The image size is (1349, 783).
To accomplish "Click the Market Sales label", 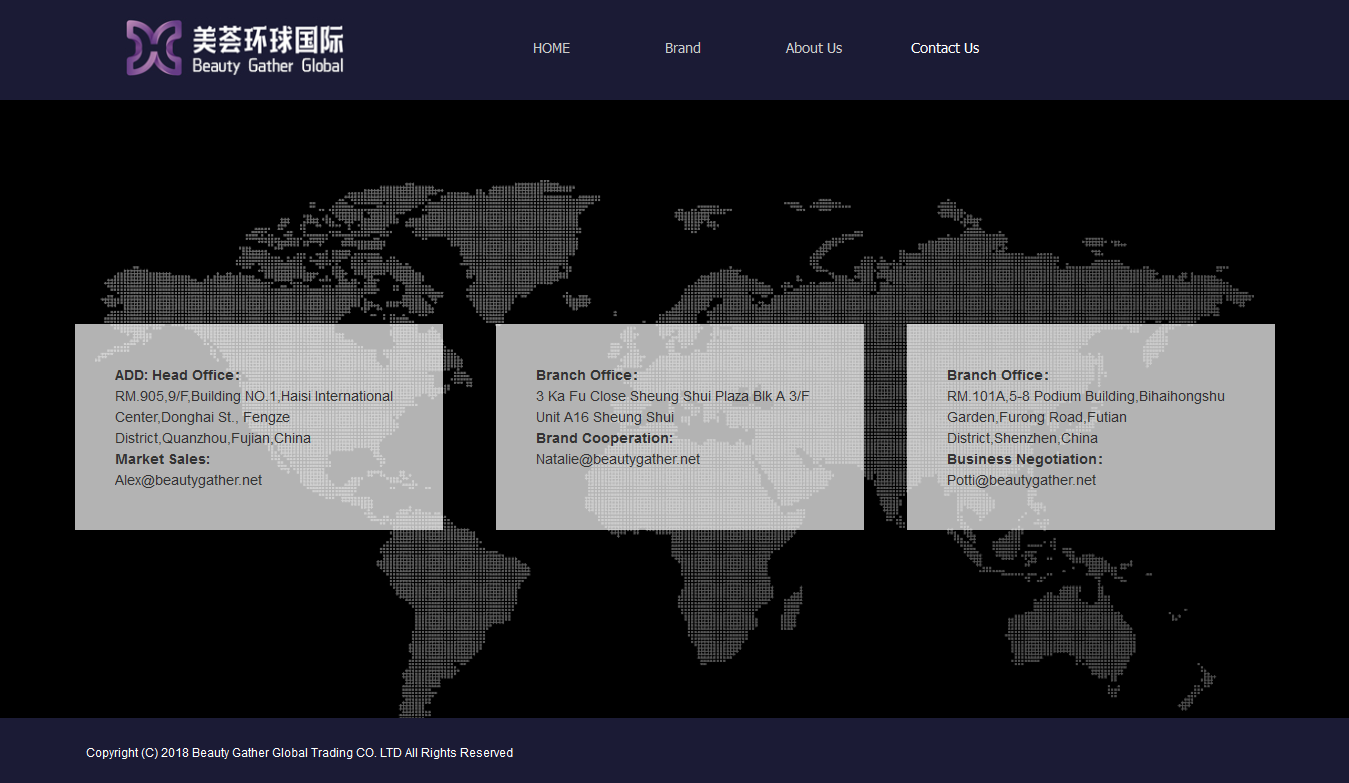I will point(162,459).
